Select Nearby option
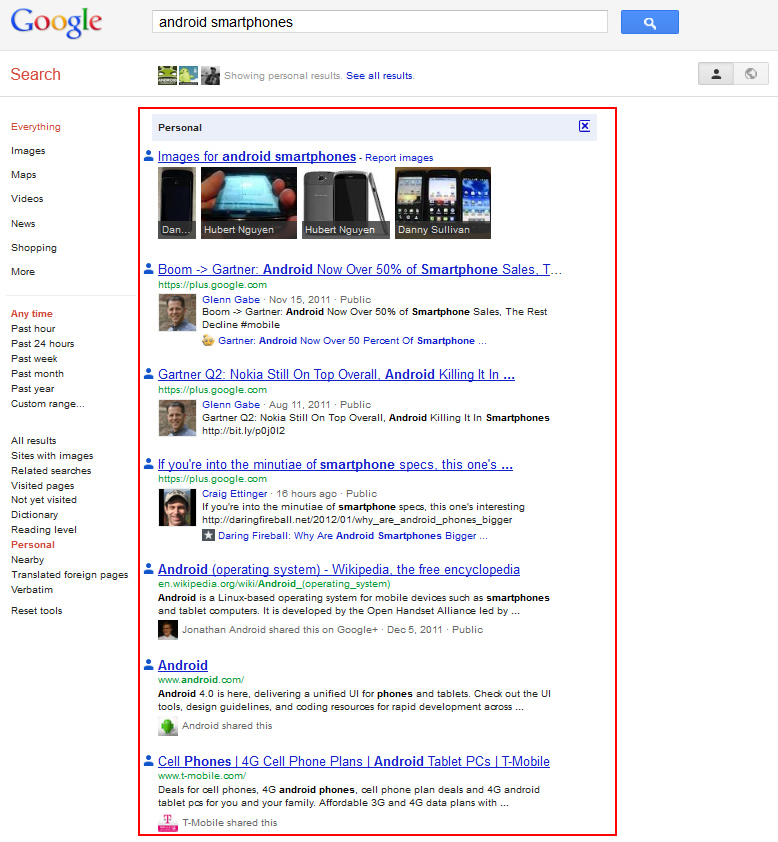778x842 pixels. (x=27, y=560)
